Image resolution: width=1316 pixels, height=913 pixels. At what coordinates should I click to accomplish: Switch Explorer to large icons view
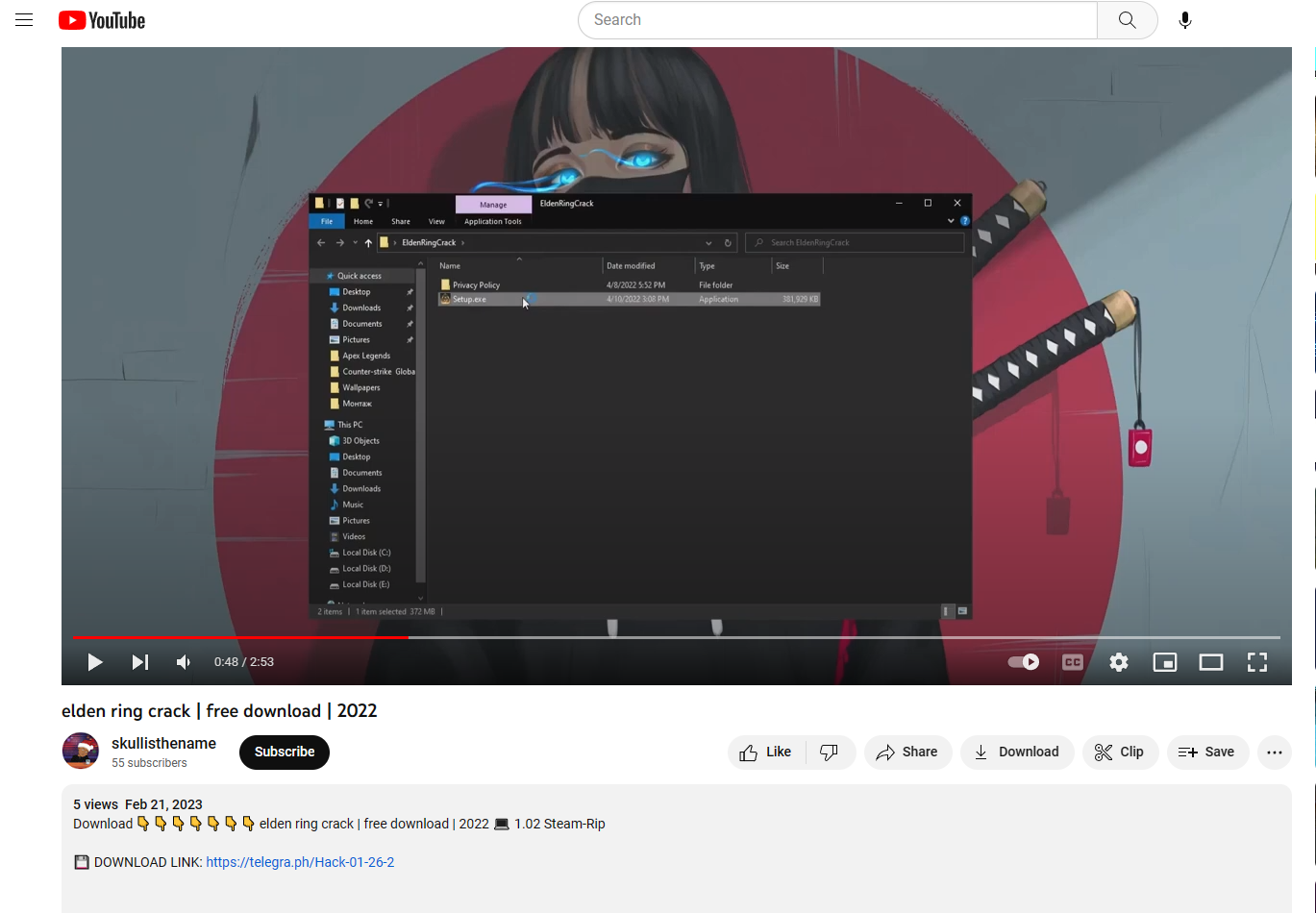click(x=962, y=611)
